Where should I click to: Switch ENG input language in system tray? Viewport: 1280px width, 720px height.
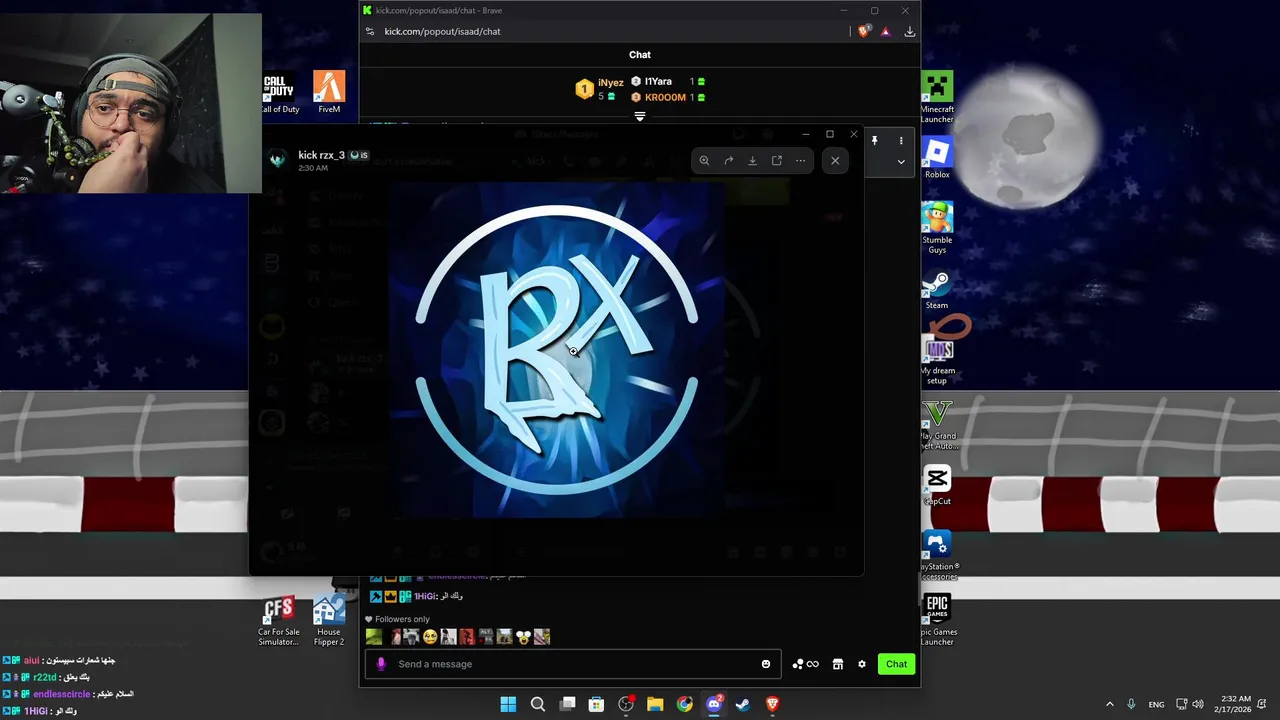point(1156,704)
